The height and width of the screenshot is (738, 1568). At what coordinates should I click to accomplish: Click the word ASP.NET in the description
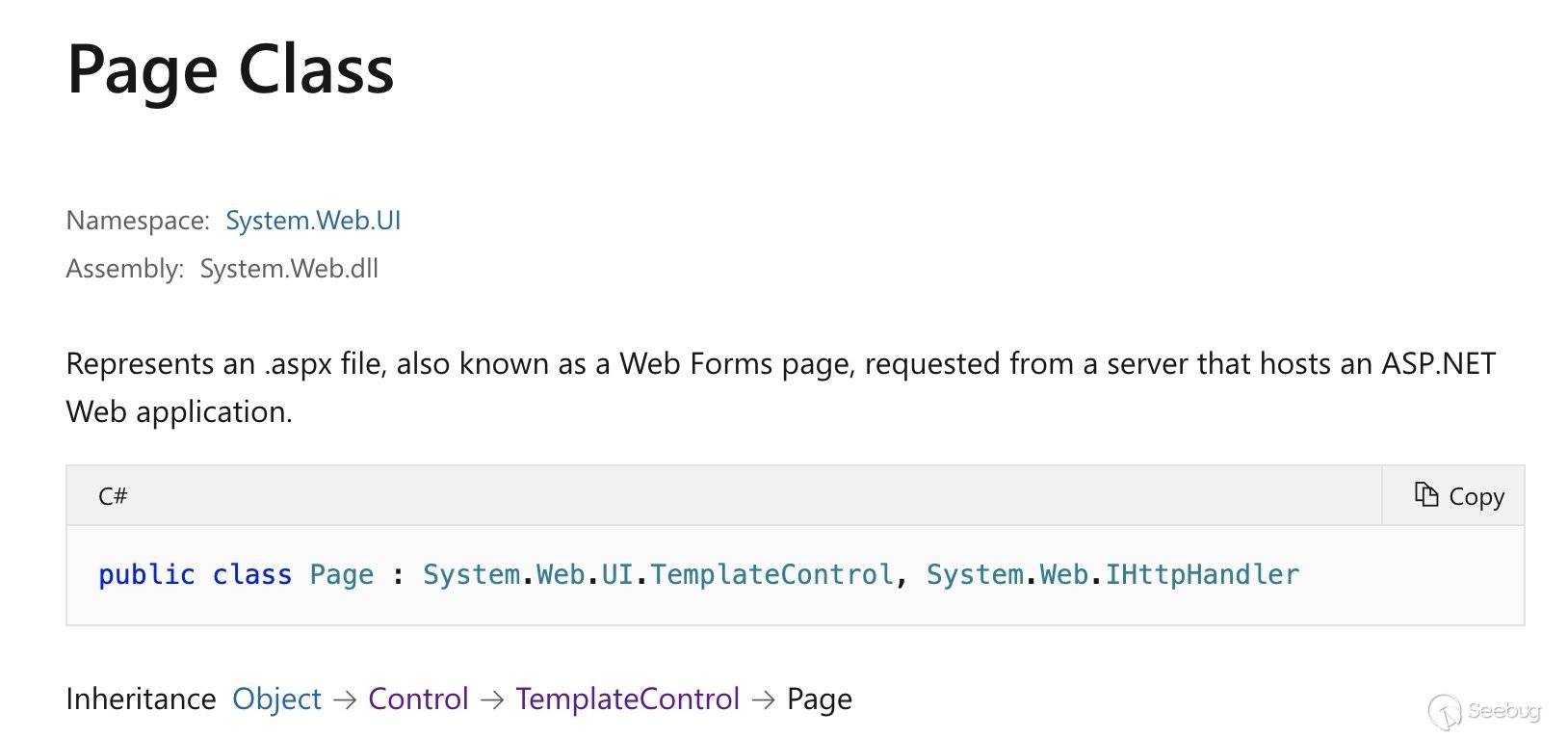(1438, 364)
